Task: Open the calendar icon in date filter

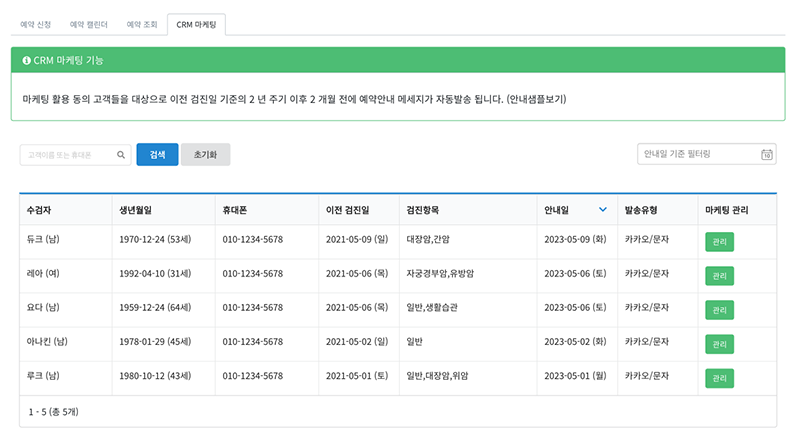Action: (766, 155)
